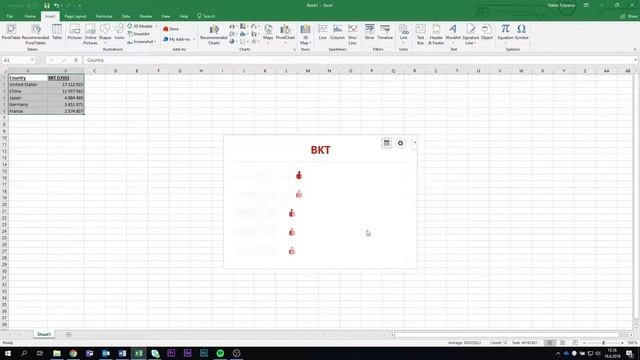Click the Table icon in Tables group
Viewport: 640px width, 360px height.
click(57, 32)
